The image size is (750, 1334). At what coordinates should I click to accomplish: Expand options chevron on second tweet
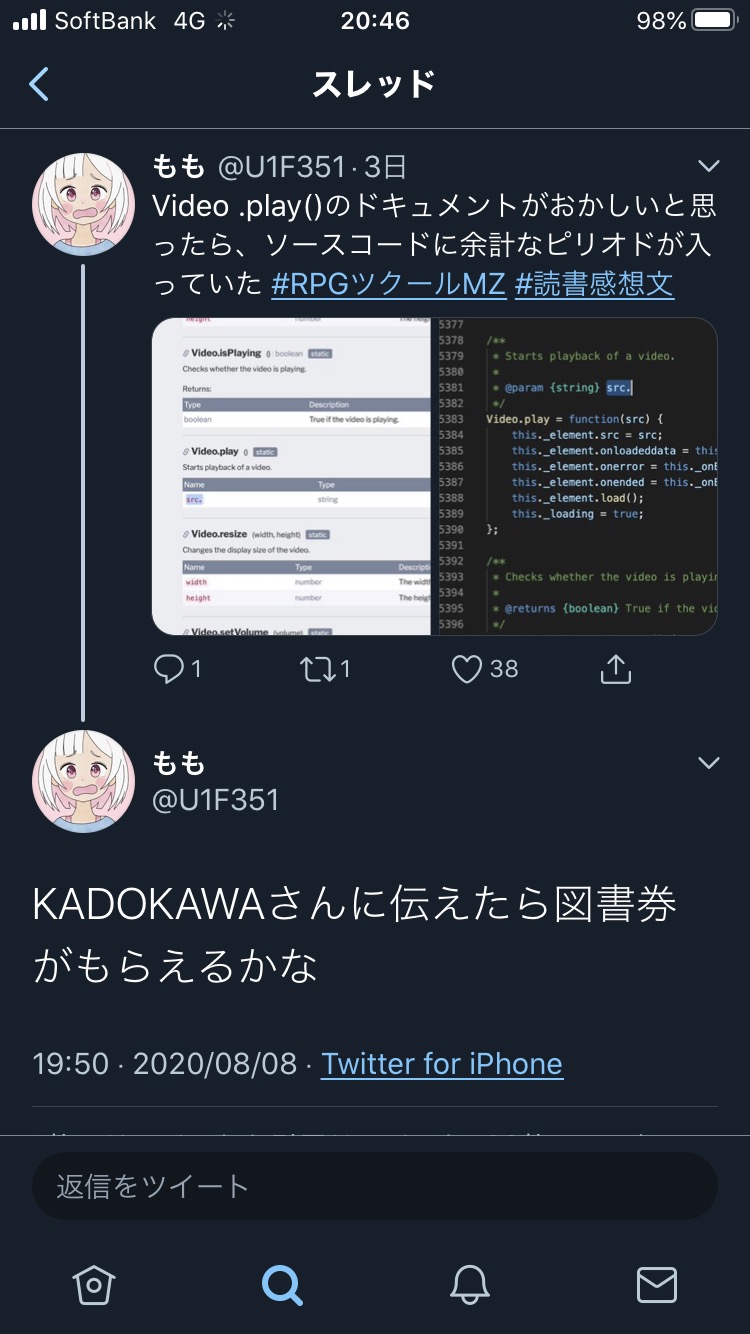pos(708,763)
